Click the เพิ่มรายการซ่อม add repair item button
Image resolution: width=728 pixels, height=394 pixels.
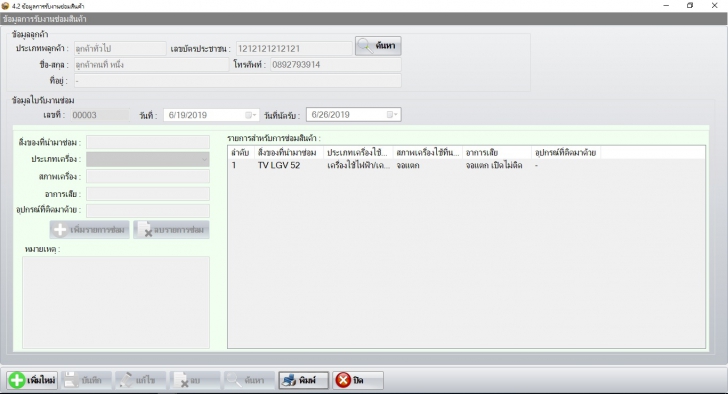90,230
